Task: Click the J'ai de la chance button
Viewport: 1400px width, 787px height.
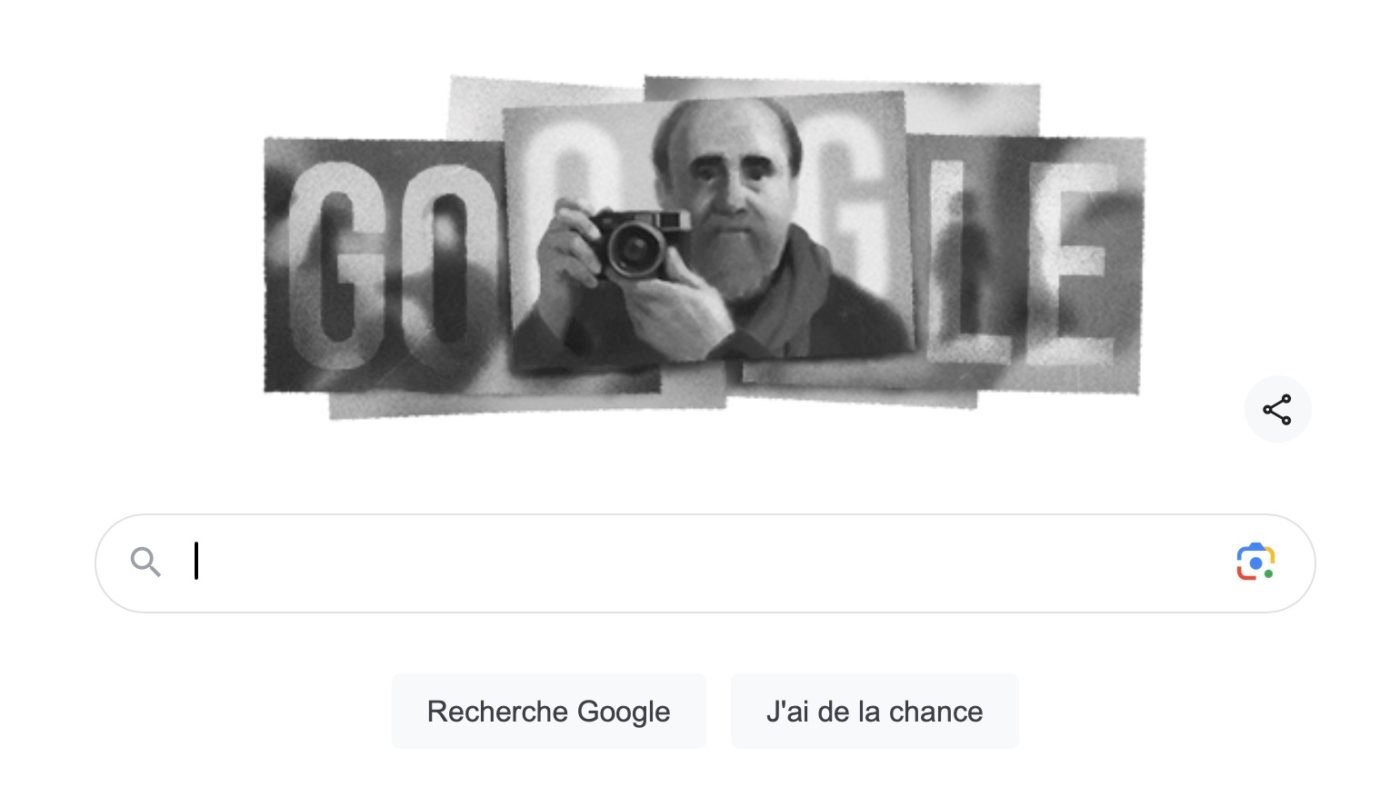Action: (875, 711)
